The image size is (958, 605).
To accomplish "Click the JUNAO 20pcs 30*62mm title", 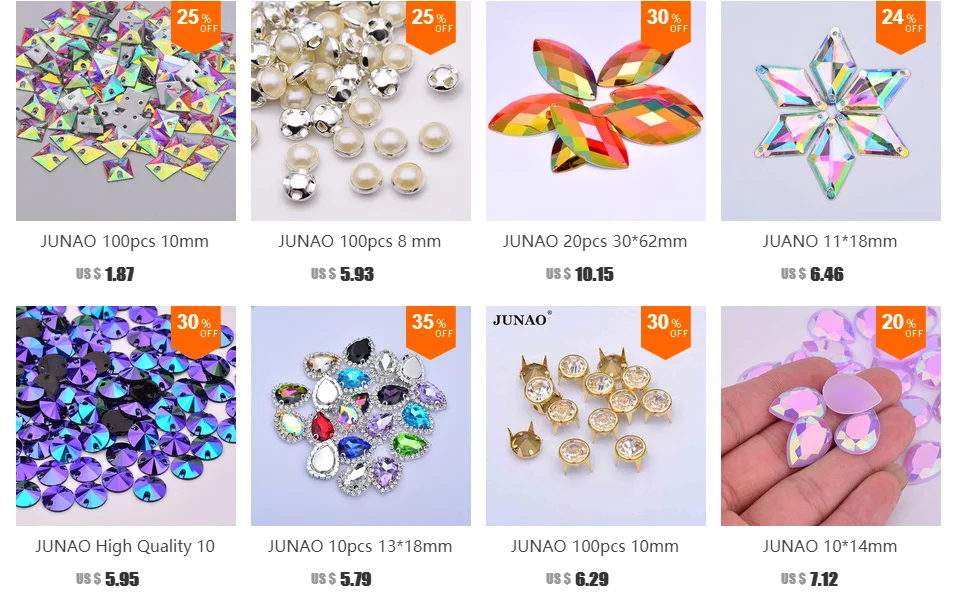I will coord(595,241).
